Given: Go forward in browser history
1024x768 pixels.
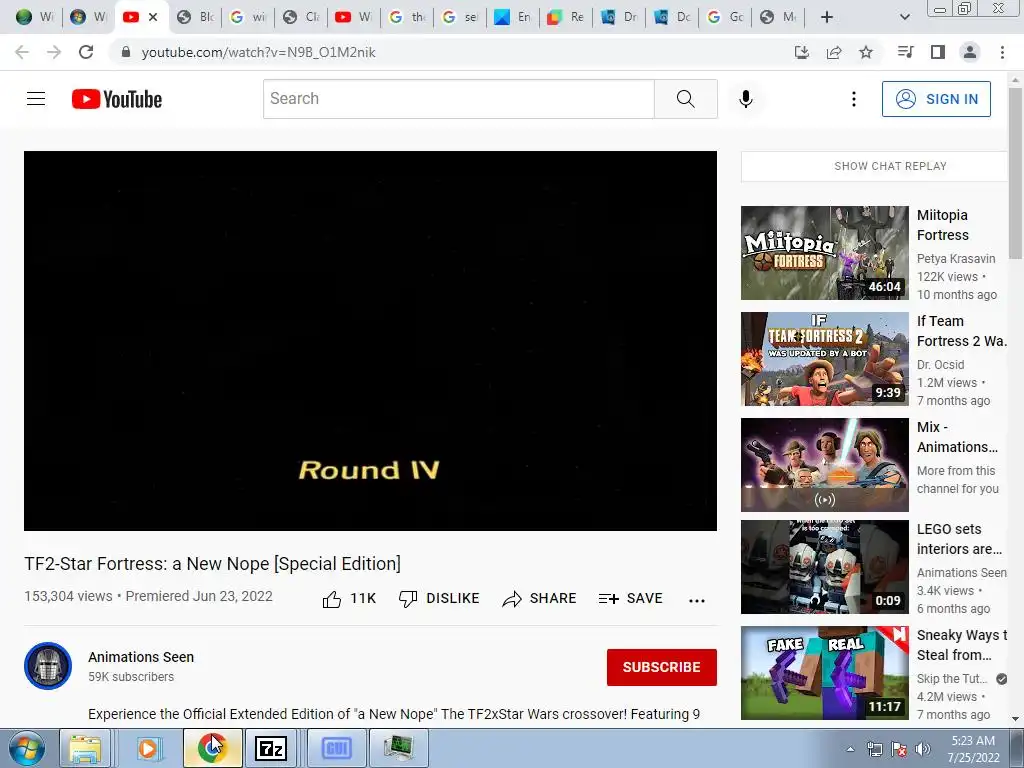Looking at the screenshot, I should click(x=54, y=52).
